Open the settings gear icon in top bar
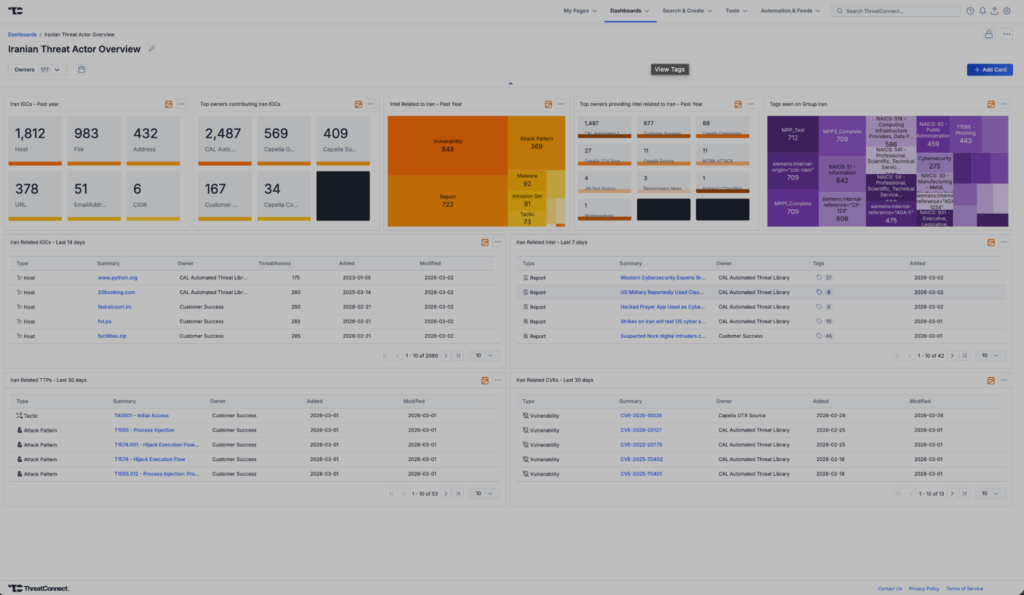 click(x=1006, y=11)
